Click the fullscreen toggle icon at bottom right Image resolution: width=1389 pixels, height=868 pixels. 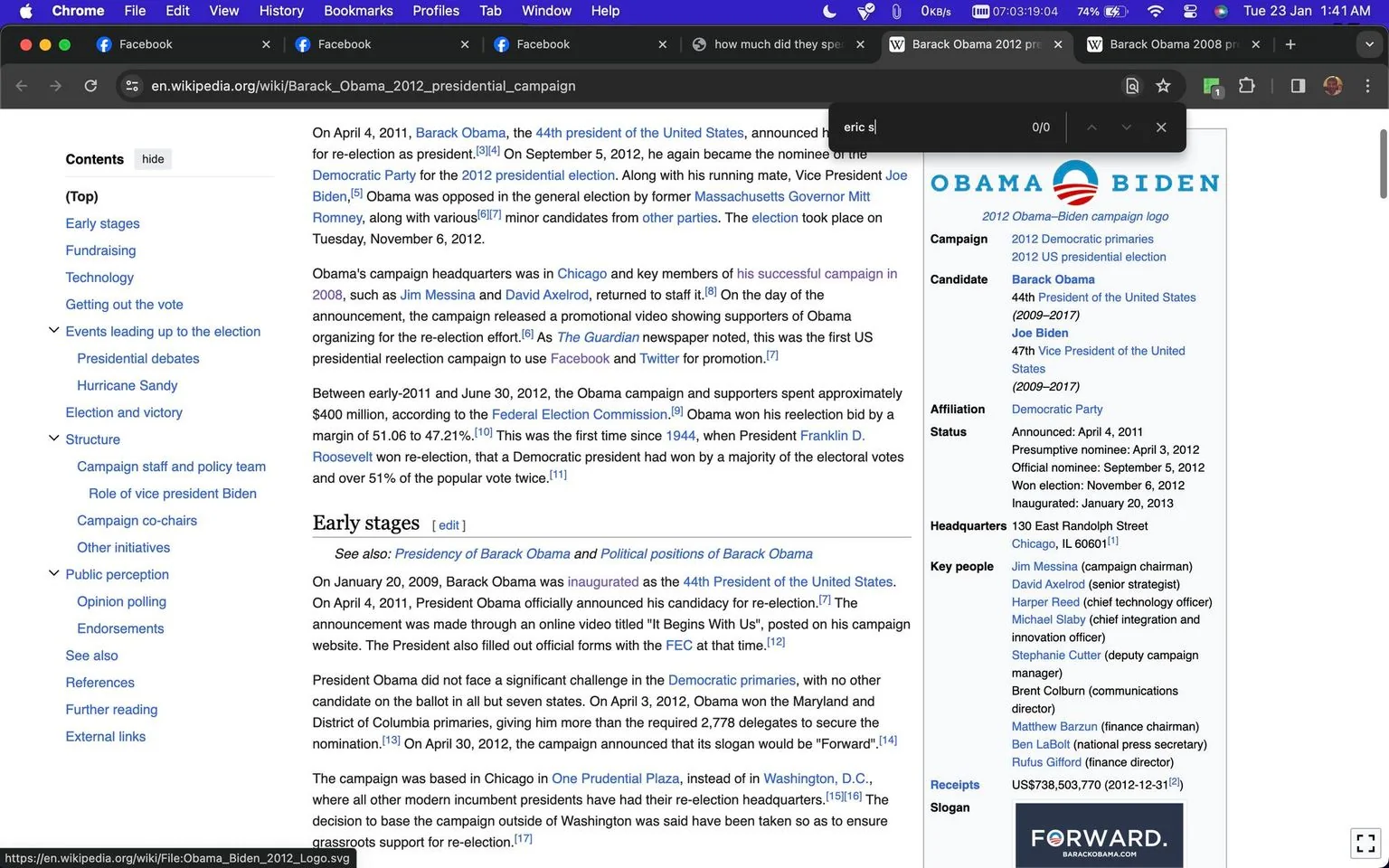tap(1365, 843)
